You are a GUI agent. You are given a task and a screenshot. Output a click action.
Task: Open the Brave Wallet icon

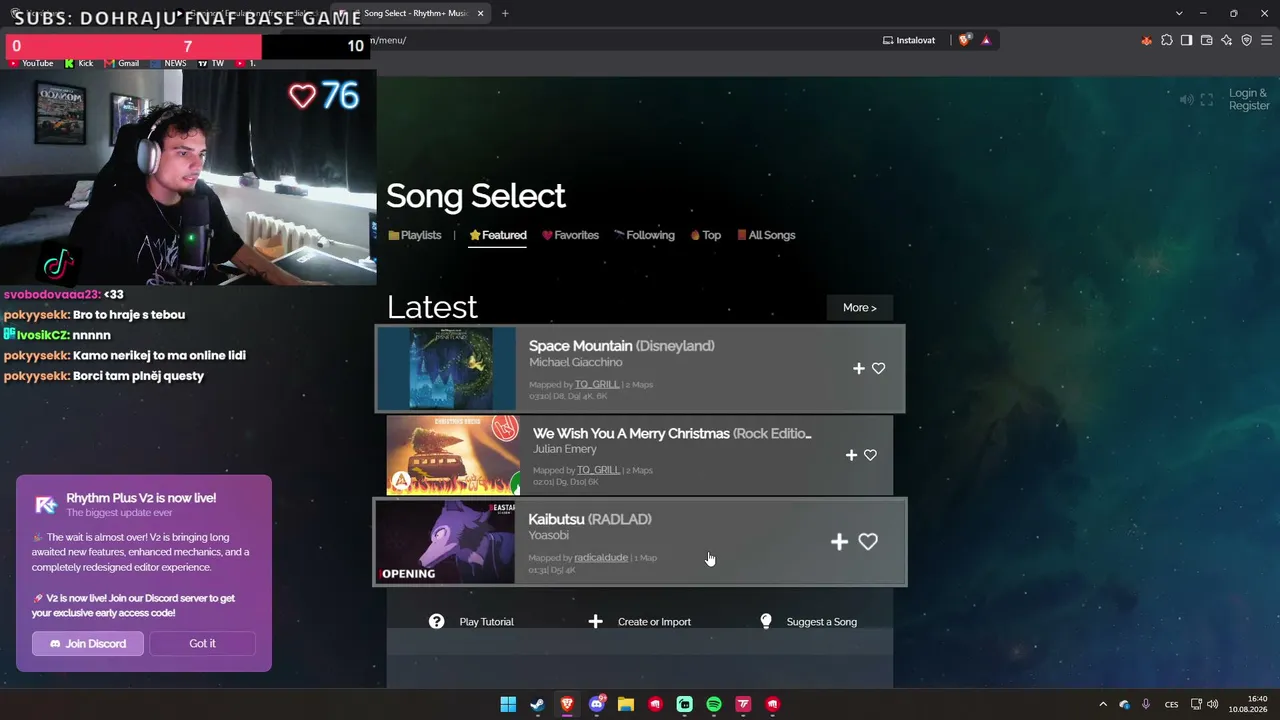1206,40
